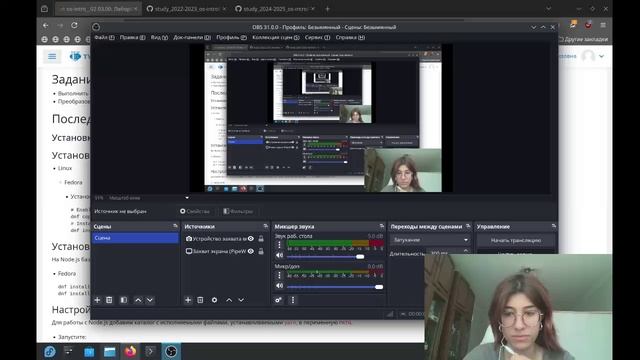
Task: Open the preview scale dropdown
Action: (x=187, y=198)
